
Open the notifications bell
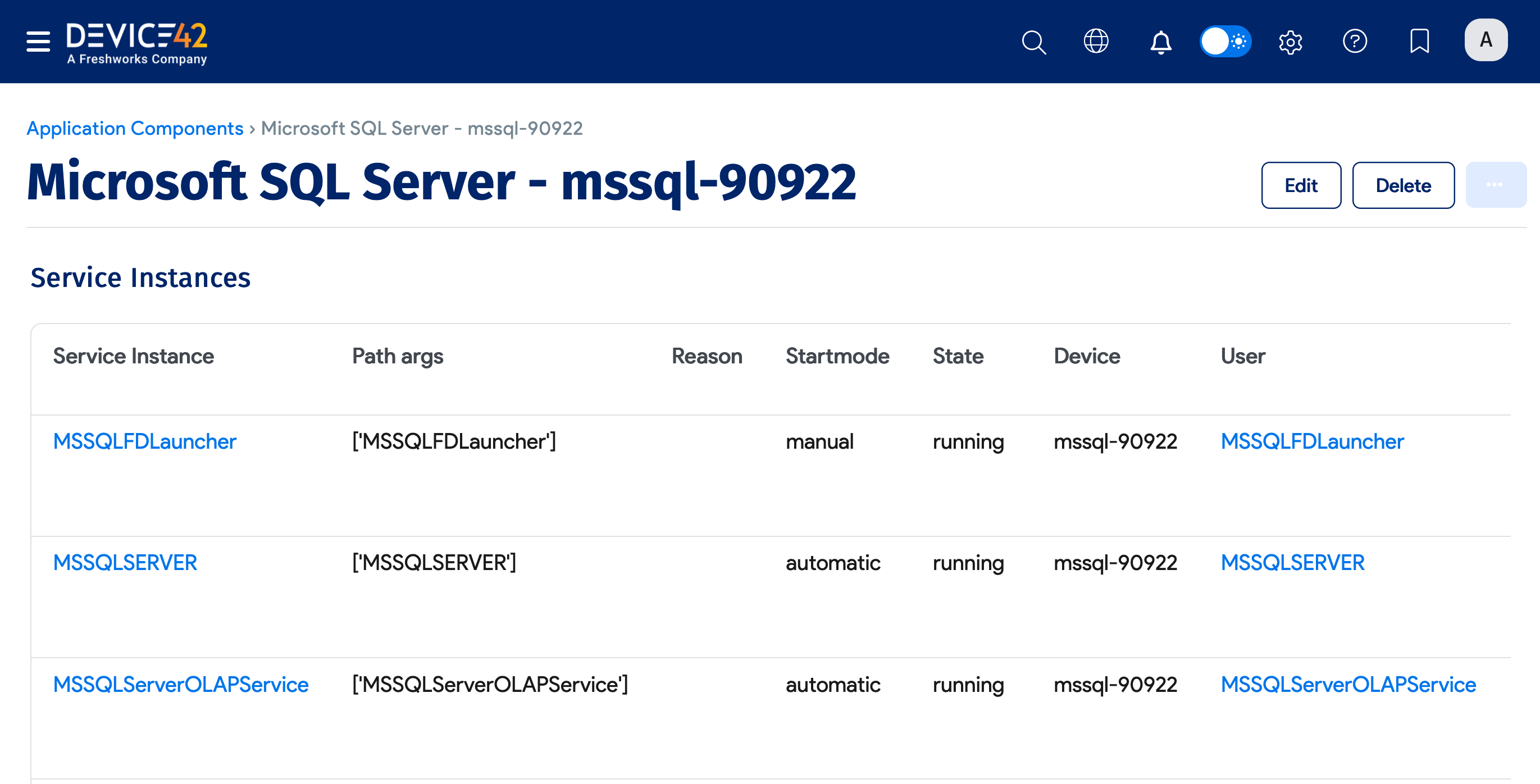[1160, 41]
